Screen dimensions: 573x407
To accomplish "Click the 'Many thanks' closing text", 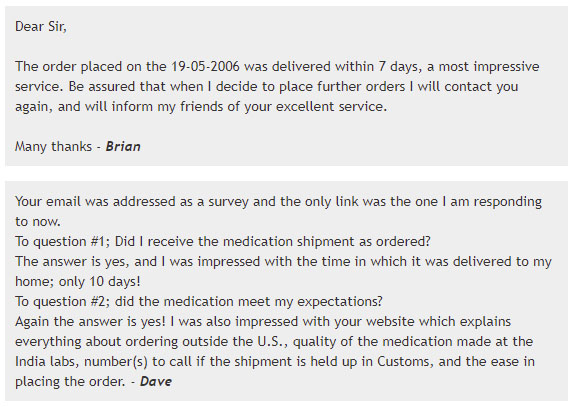I will (53, 147).
